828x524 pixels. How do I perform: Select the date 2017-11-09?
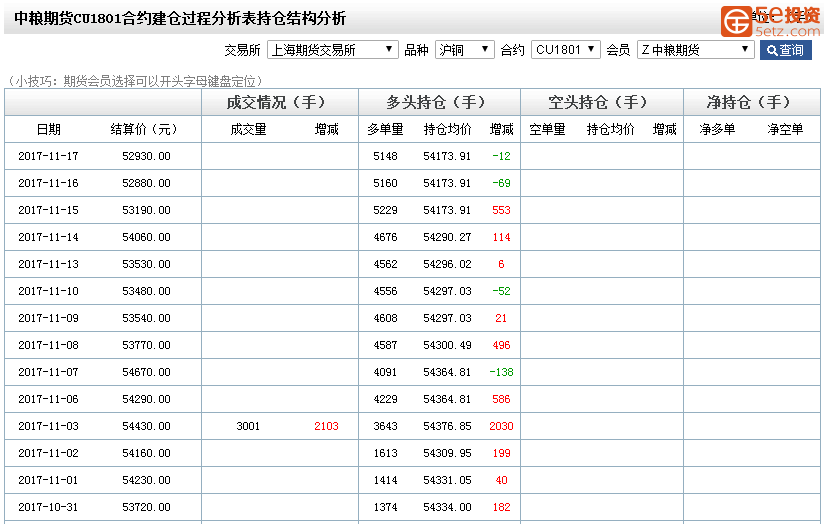point(48,318)
